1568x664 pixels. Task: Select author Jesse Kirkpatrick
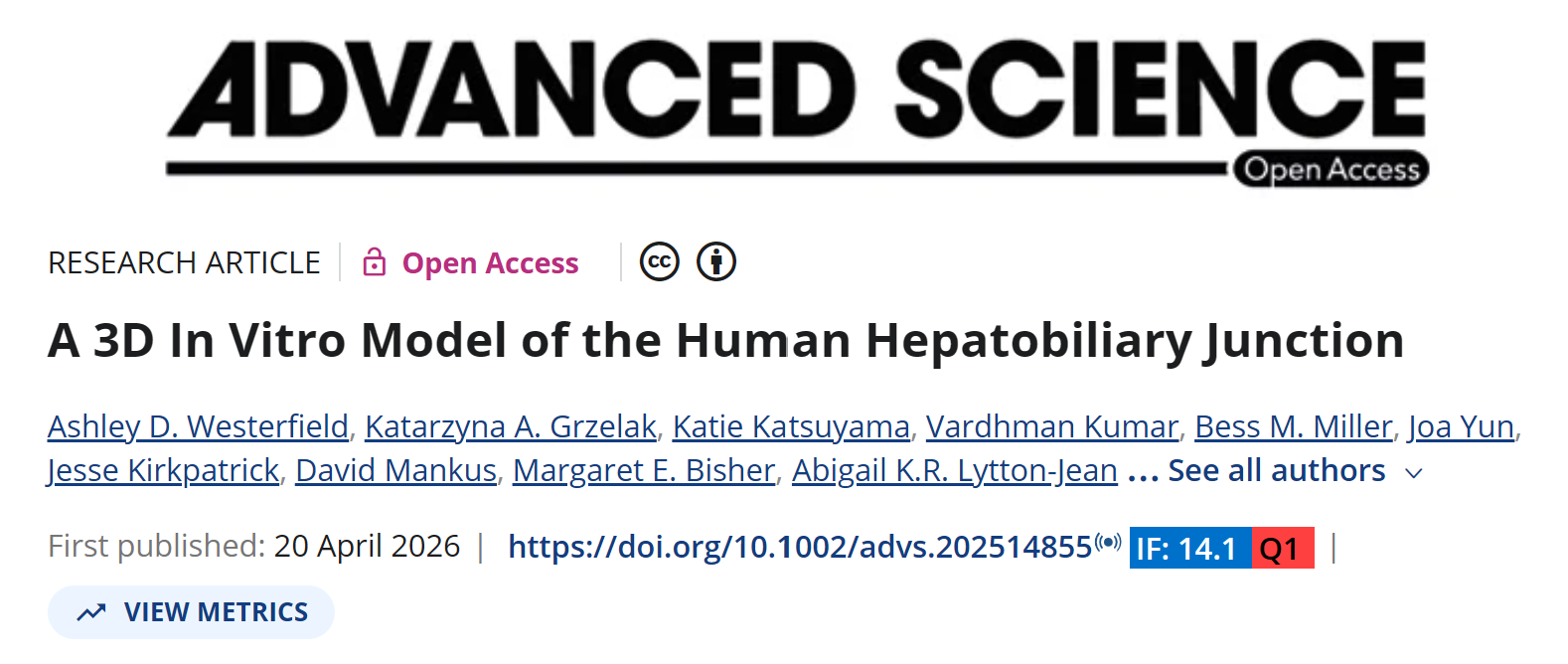click(x=164, y=471)
